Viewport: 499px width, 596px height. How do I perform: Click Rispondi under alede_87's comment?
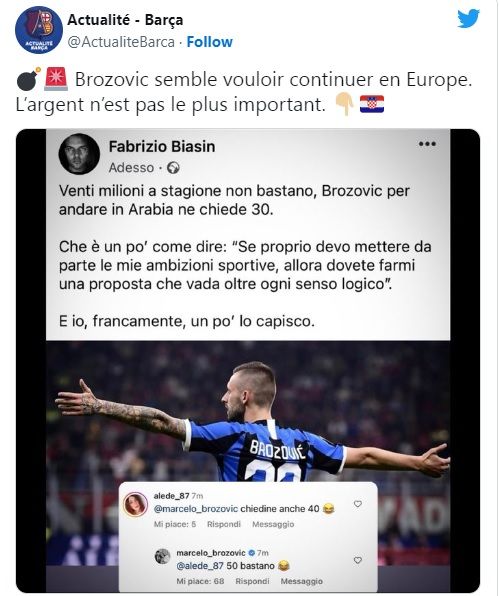[x=224, y=524]
